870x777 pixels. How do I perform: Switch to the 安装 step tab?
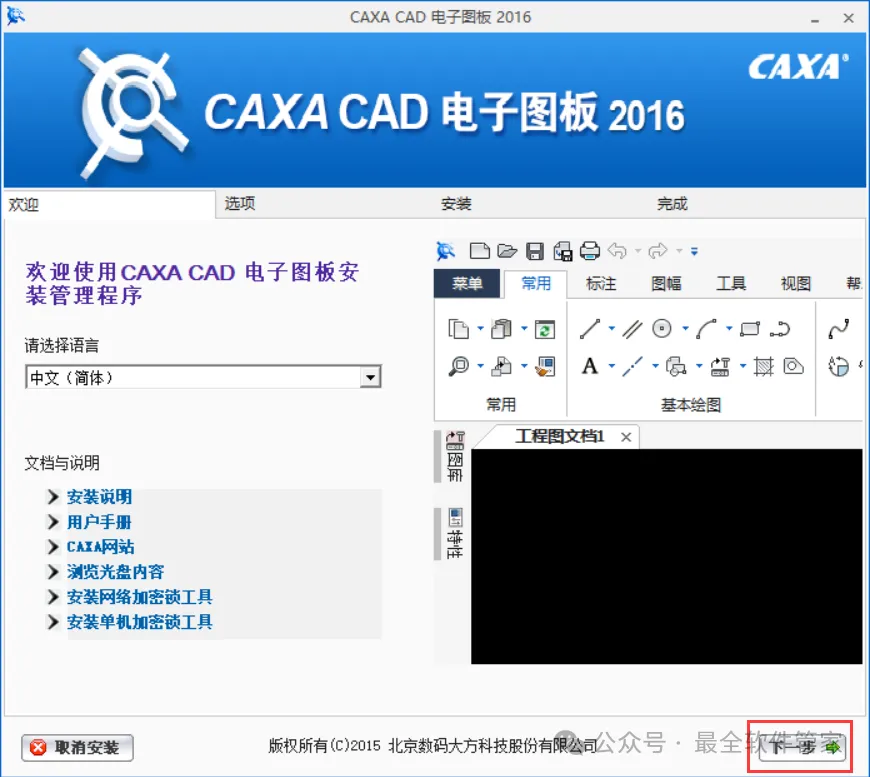click(x=456, y=204)
